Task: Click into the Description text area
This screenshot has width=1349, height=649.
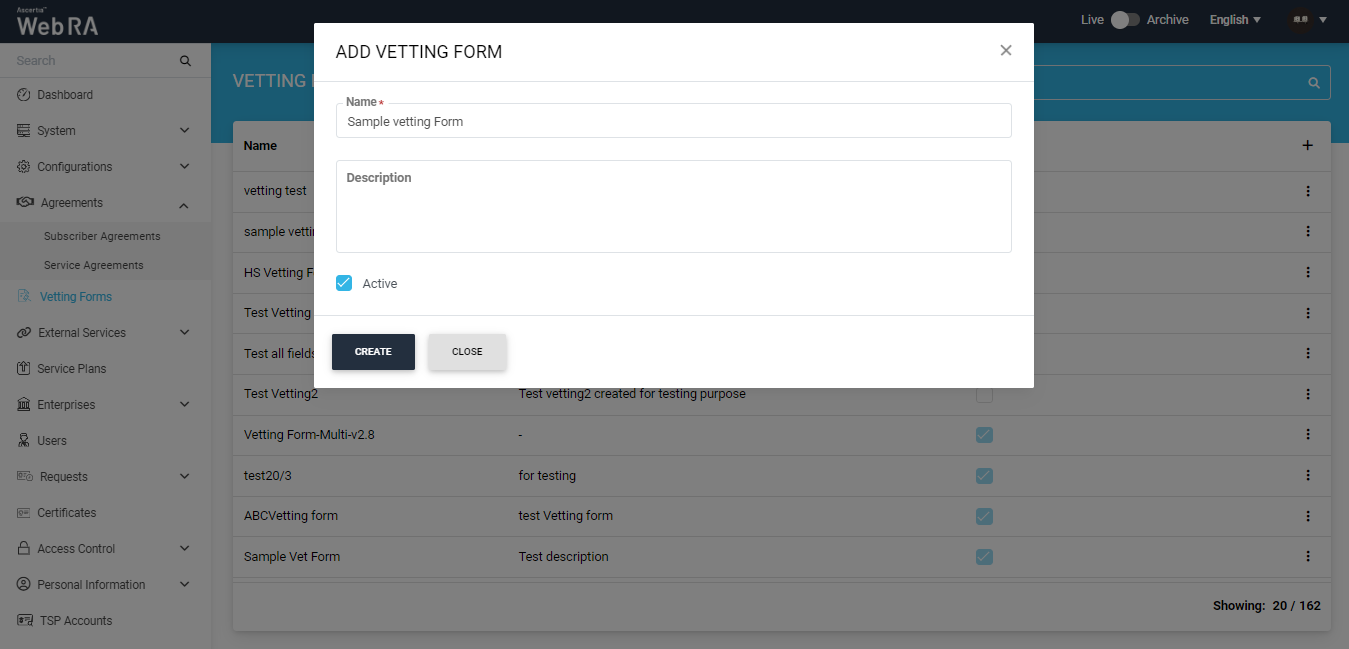Action: point(673,211)
